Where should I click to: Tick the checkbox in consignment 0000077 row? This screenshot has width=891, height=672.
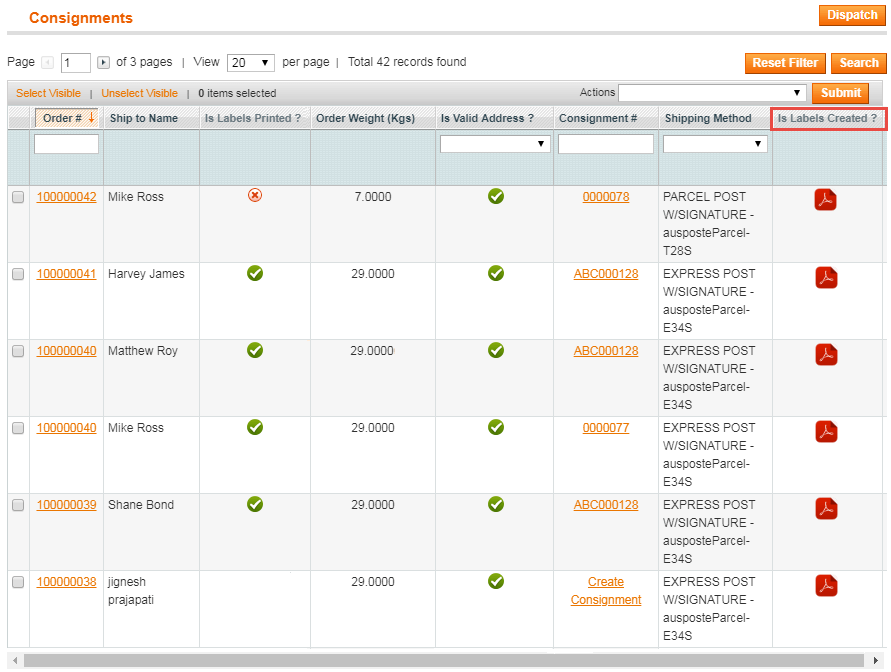coord(18,428)
